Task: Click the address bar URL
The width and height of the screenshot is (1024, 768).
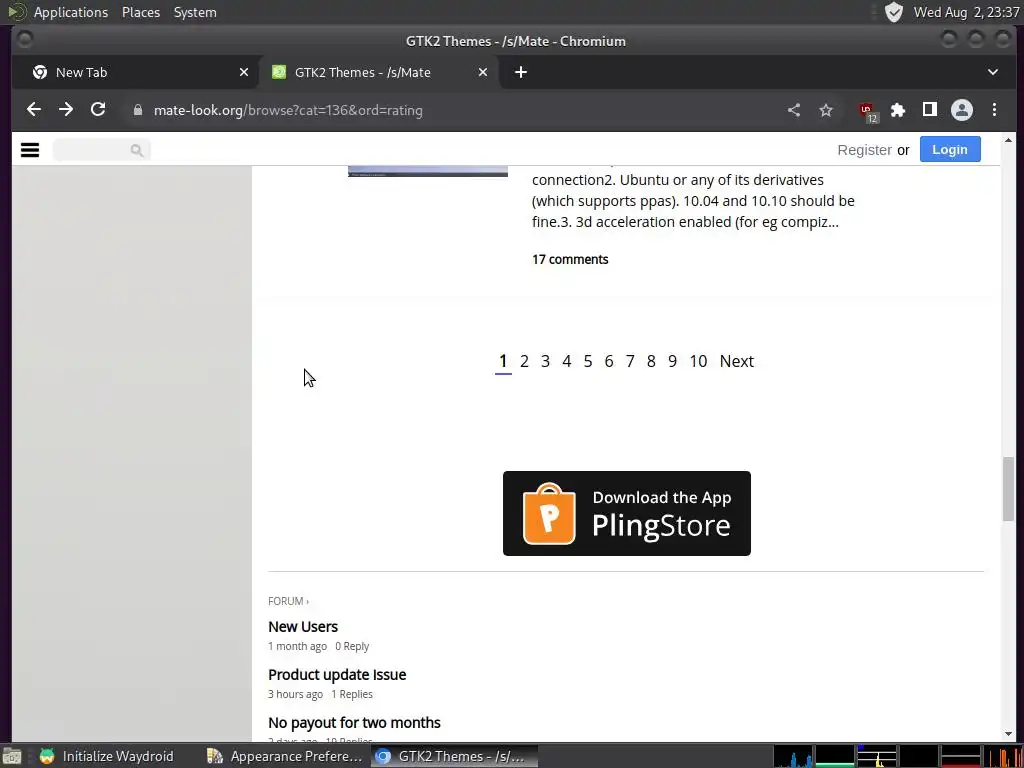Action: pos(288,110)
